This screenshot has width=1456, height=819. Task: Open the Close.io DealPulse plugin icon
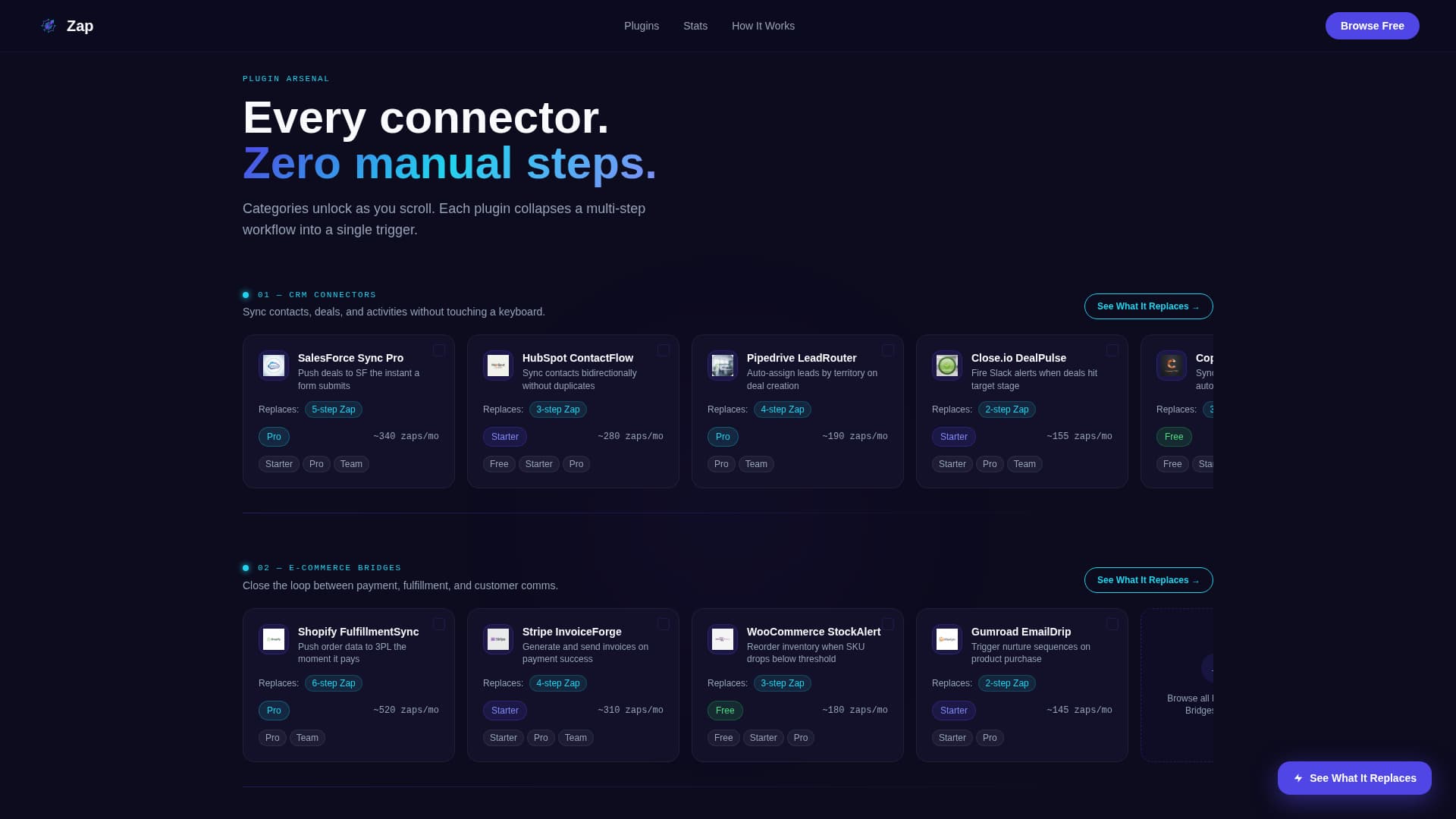(x=947, y=366)
